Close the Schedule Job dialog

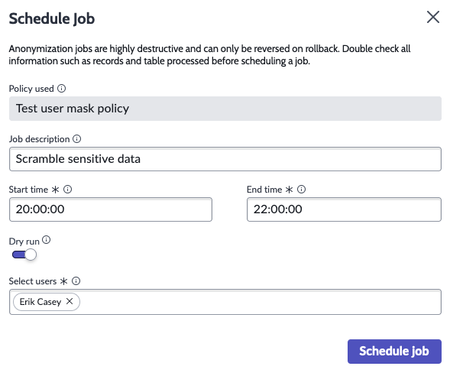433,17
